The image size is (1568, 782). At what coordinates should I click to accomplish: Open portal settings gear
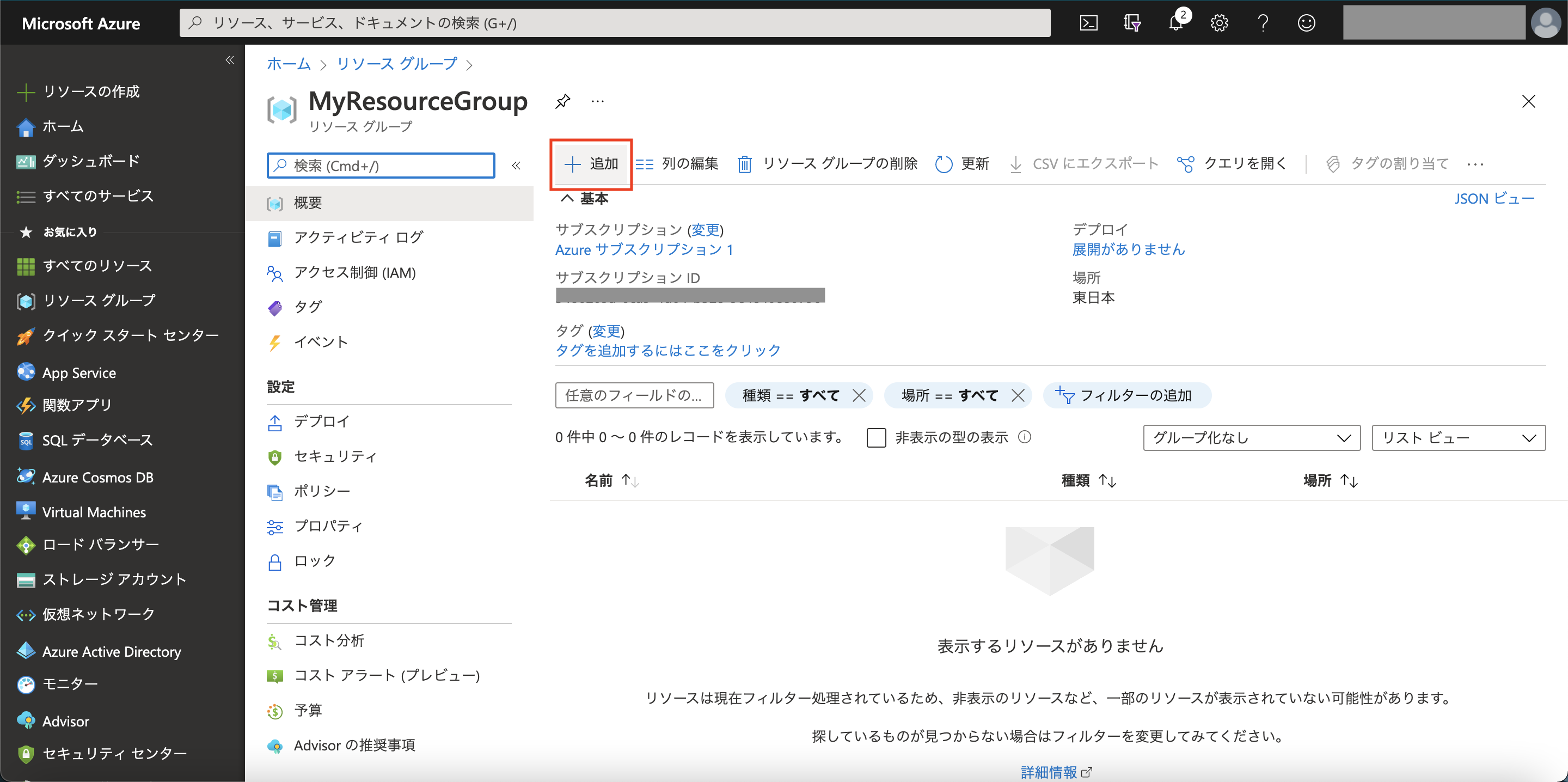pos(1219,22)
